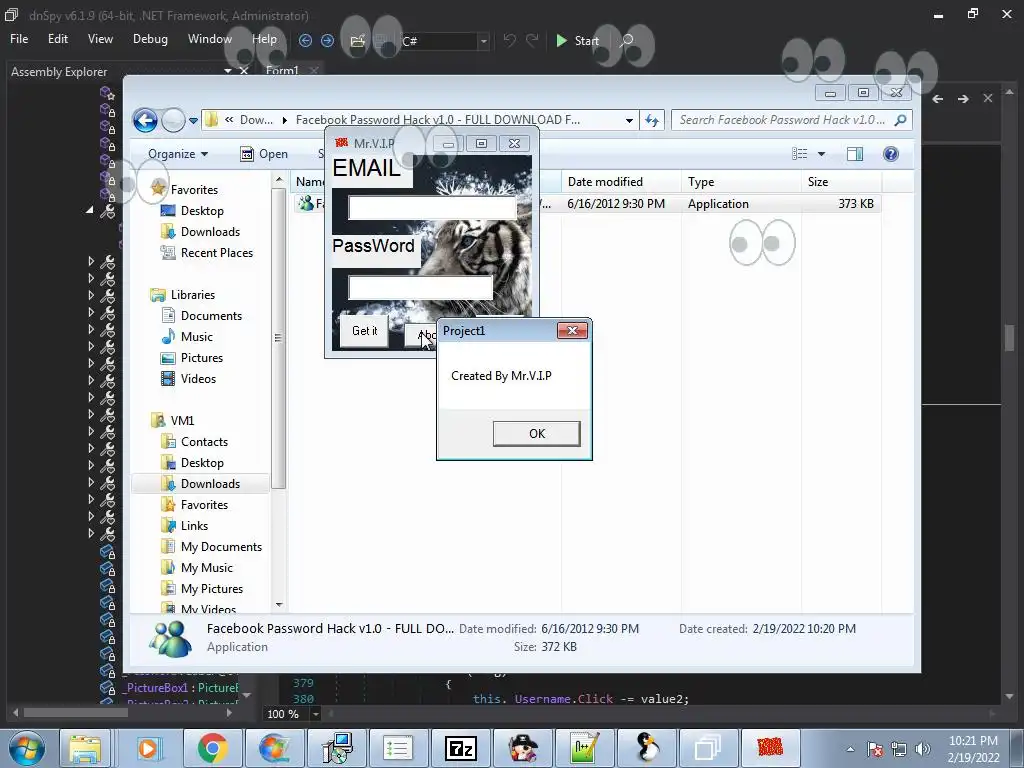This screenshot has width=1024, height=768.
Task: Select Documents under Libraries
Action: [x=202, y=316]
